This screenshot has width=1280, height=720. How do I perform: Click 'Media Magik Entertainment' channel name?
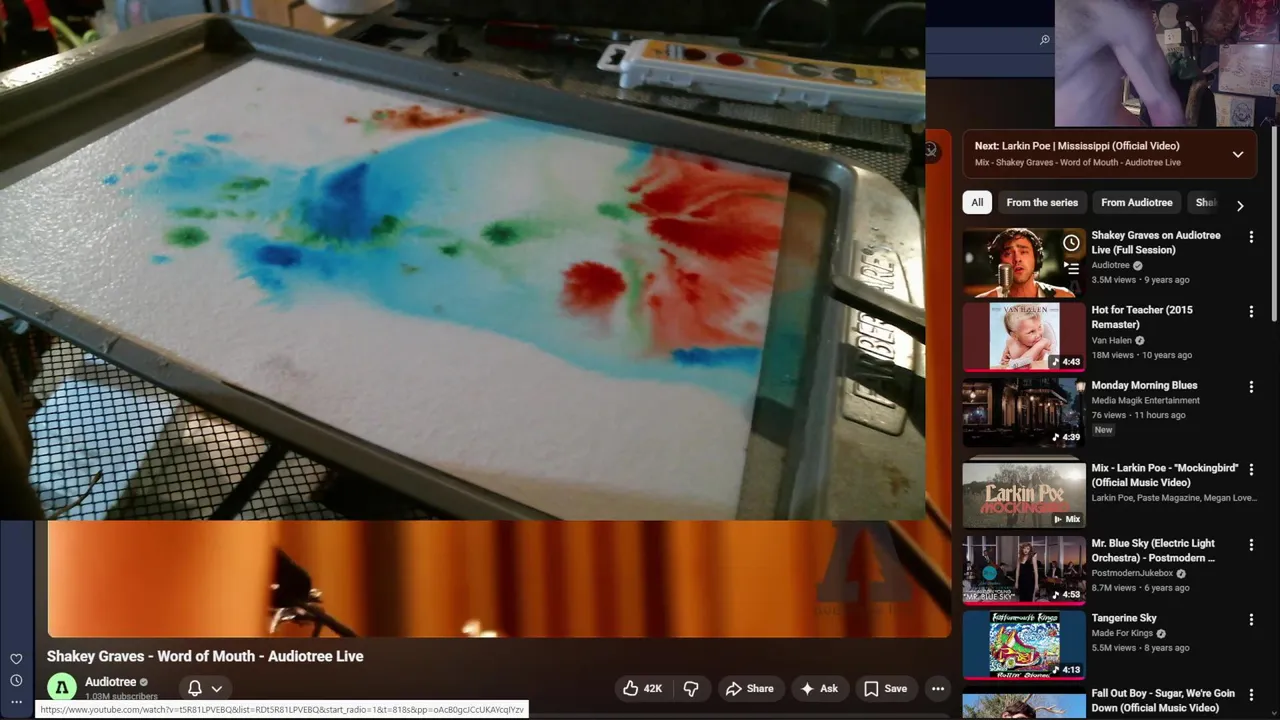pyautogui.click(x=1145, y=400)
